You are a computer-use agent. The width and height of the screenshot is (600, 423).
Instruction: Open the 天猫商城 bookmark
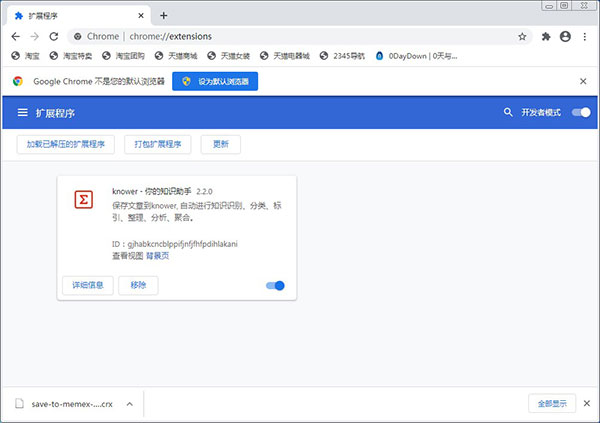pos(176,56)
